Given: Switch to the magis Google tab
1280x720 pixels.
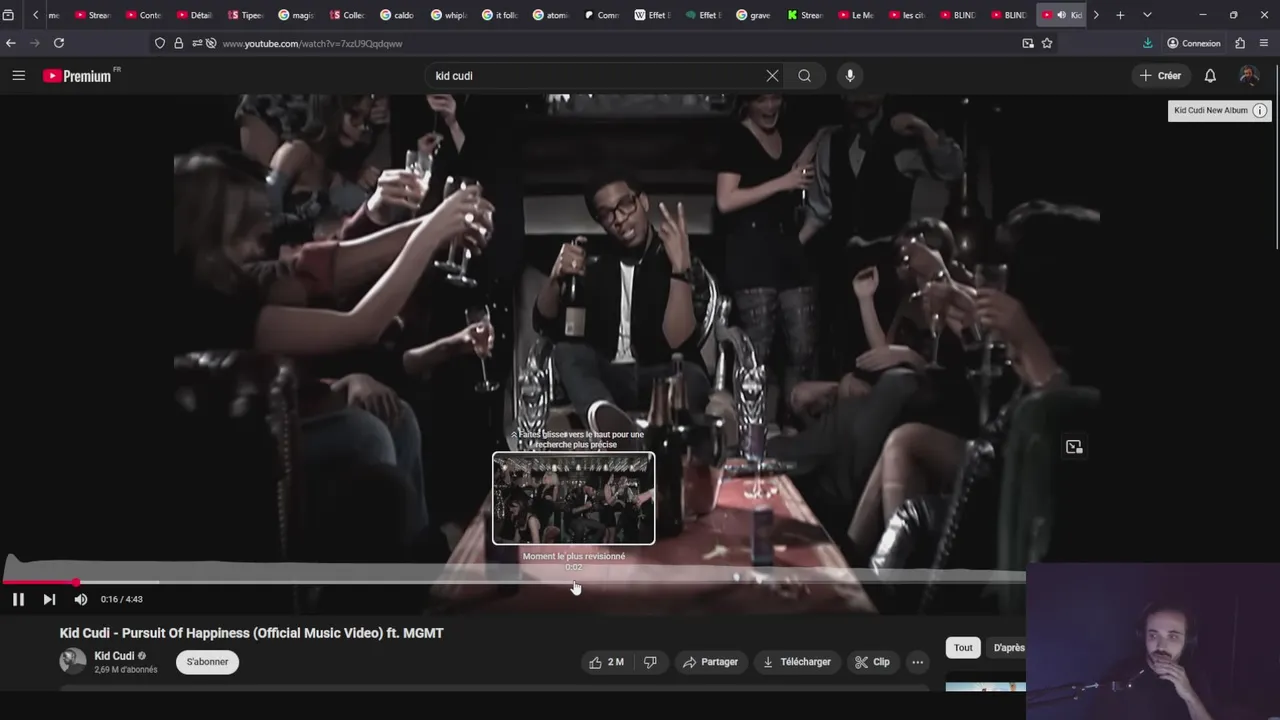Looking at the screenshot, I should tap(296, 15).
